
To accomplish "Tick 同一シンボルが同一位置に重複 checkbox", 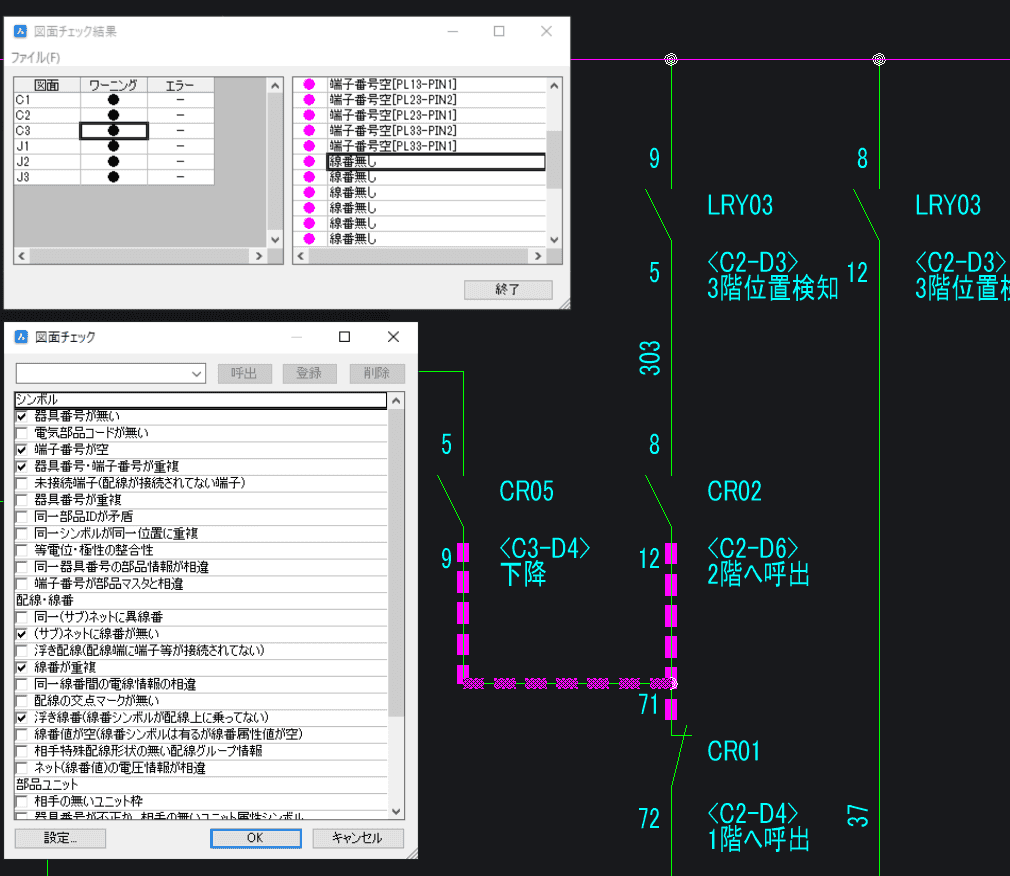I will [22, 533].
